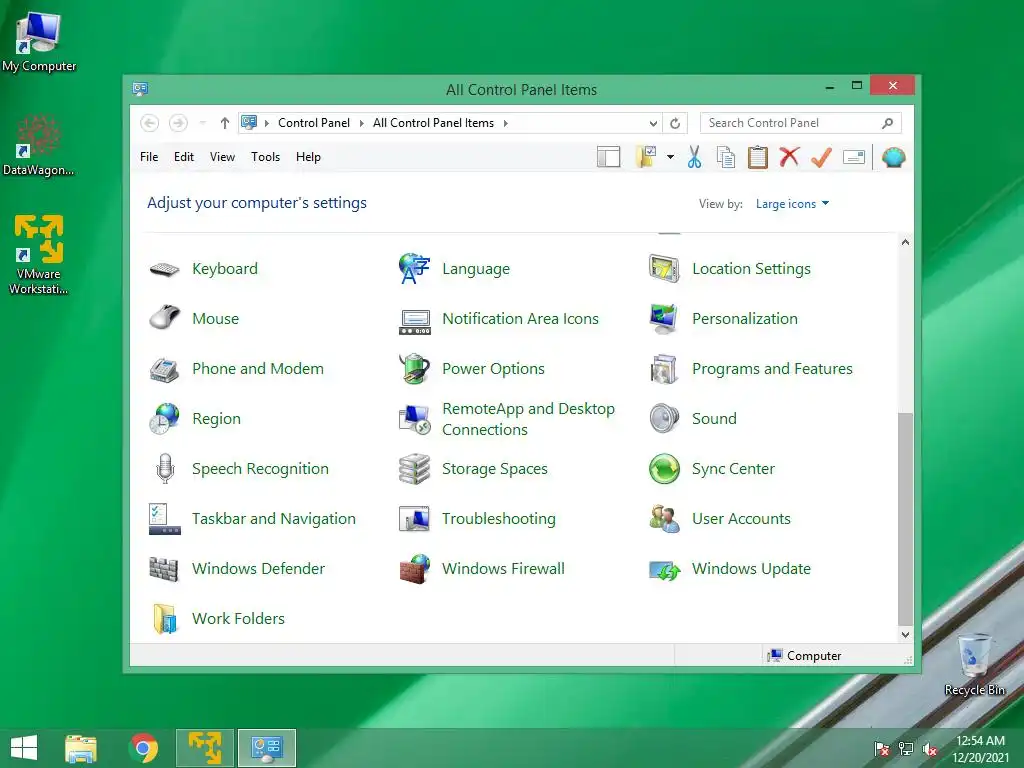This screenshot has width=1024, height=768.
Task: Open the File menu
Action: [149, 157]
